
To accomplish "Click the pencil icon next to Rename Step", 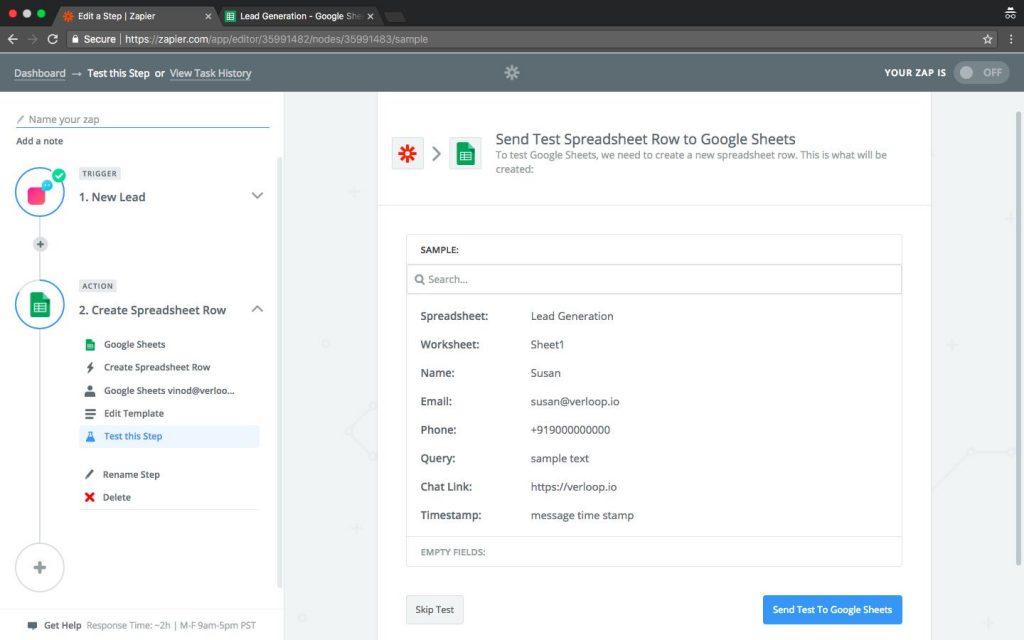I will pos(89,474).
